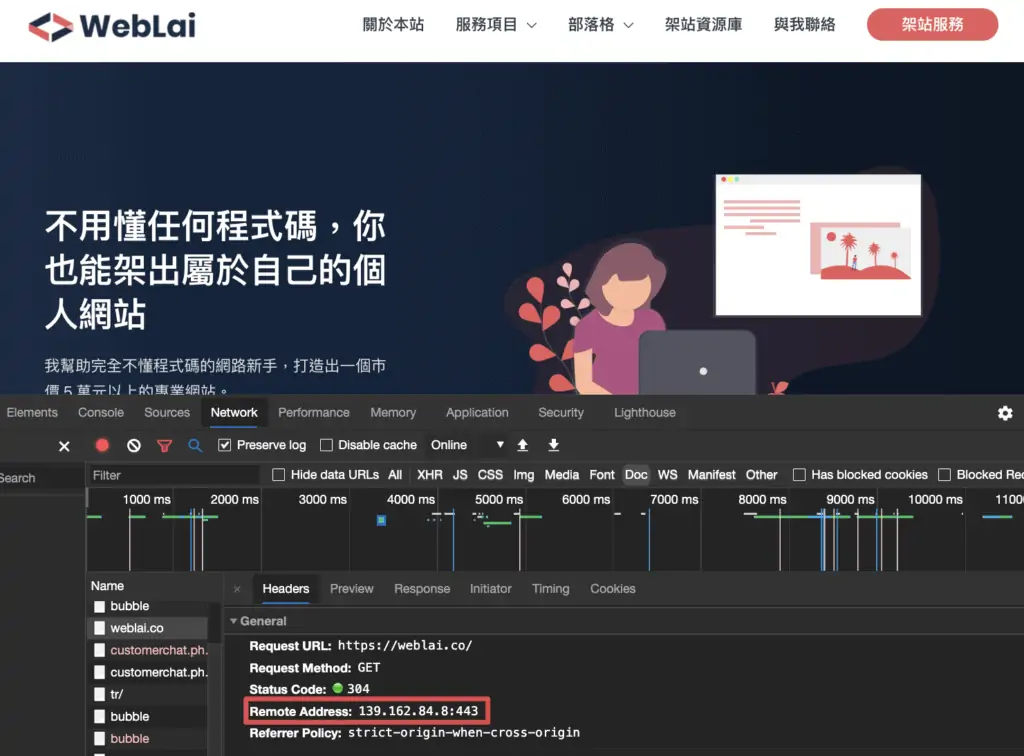
Task: Click the import HAR upload arrow icon
Action: pos(522,445)
